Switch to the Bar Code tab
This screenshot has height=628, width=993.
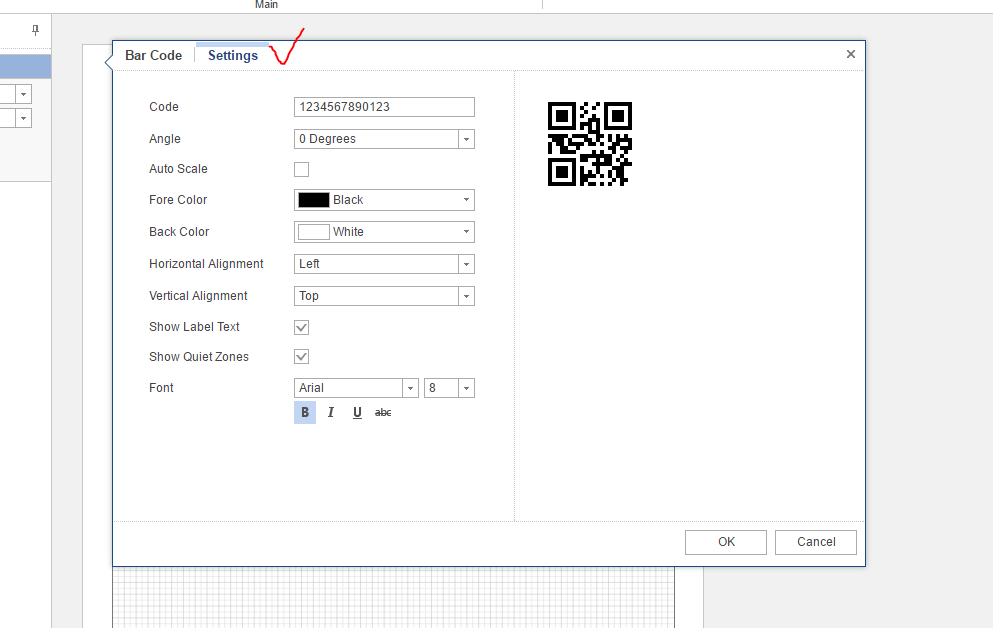pyautogui.click(x=153, y=56)
